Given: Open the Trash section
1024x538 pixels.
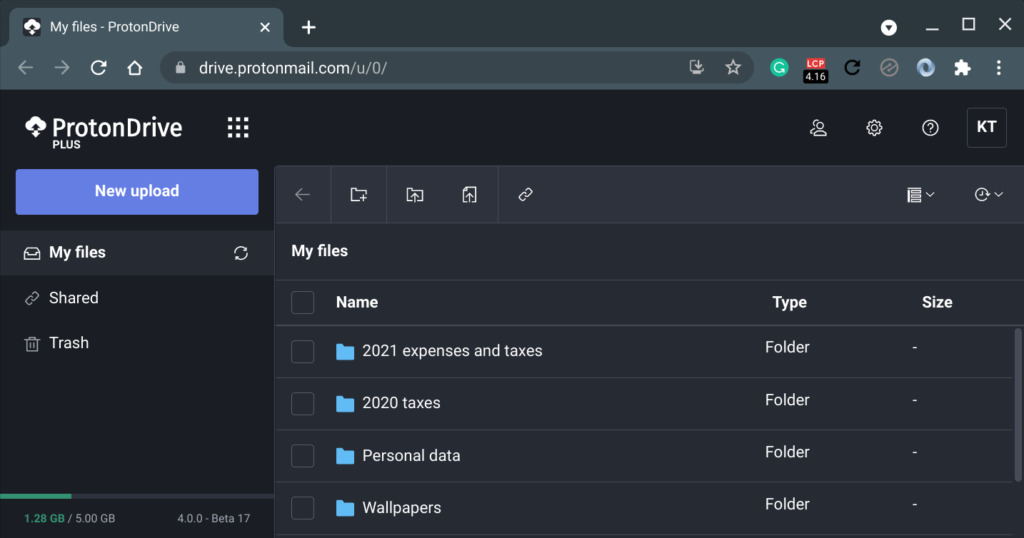Looking at the screenshot, I should (x=69, y=343).
